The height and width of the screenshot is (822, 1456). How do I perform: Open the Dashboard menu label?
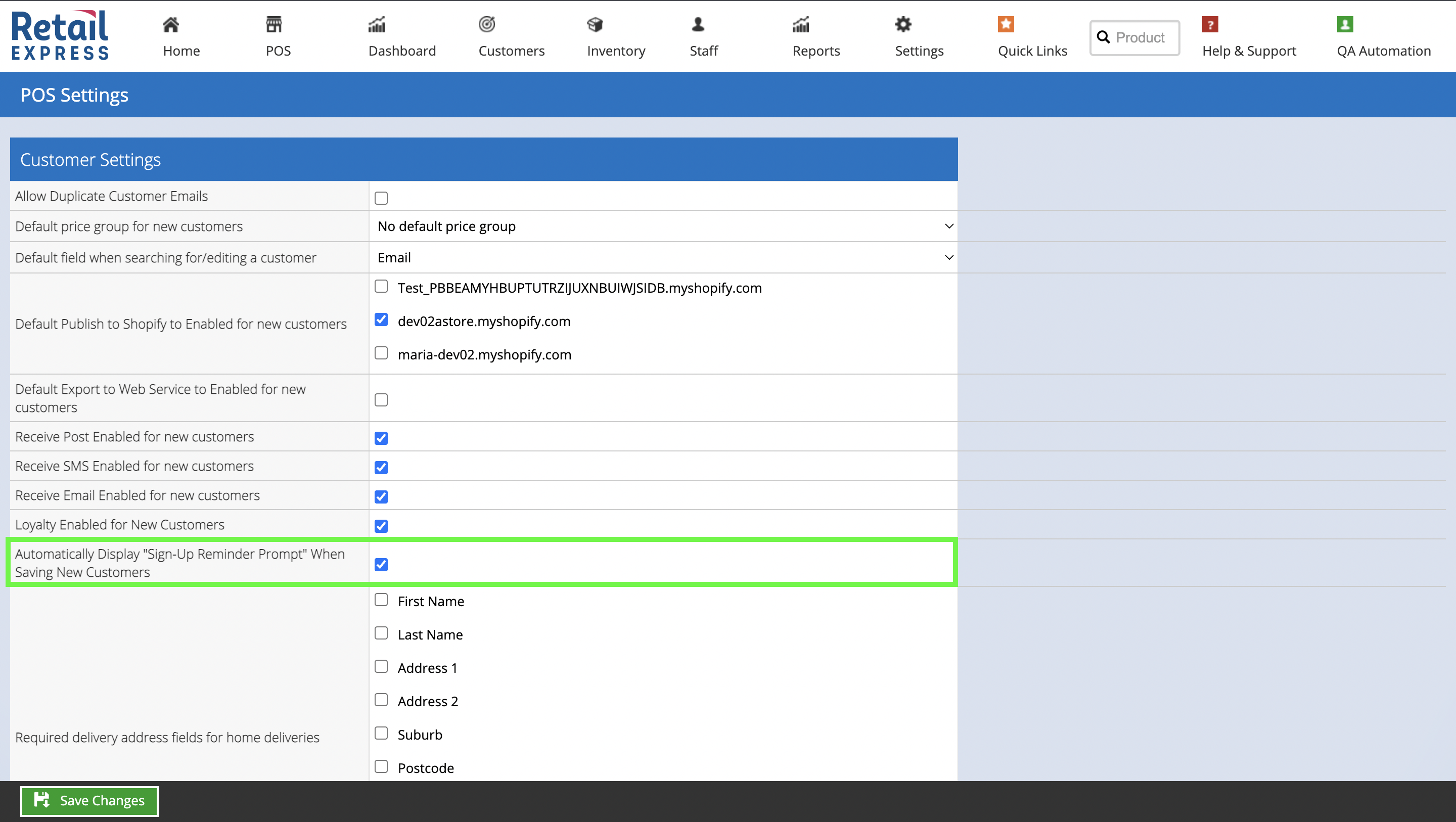402,51
